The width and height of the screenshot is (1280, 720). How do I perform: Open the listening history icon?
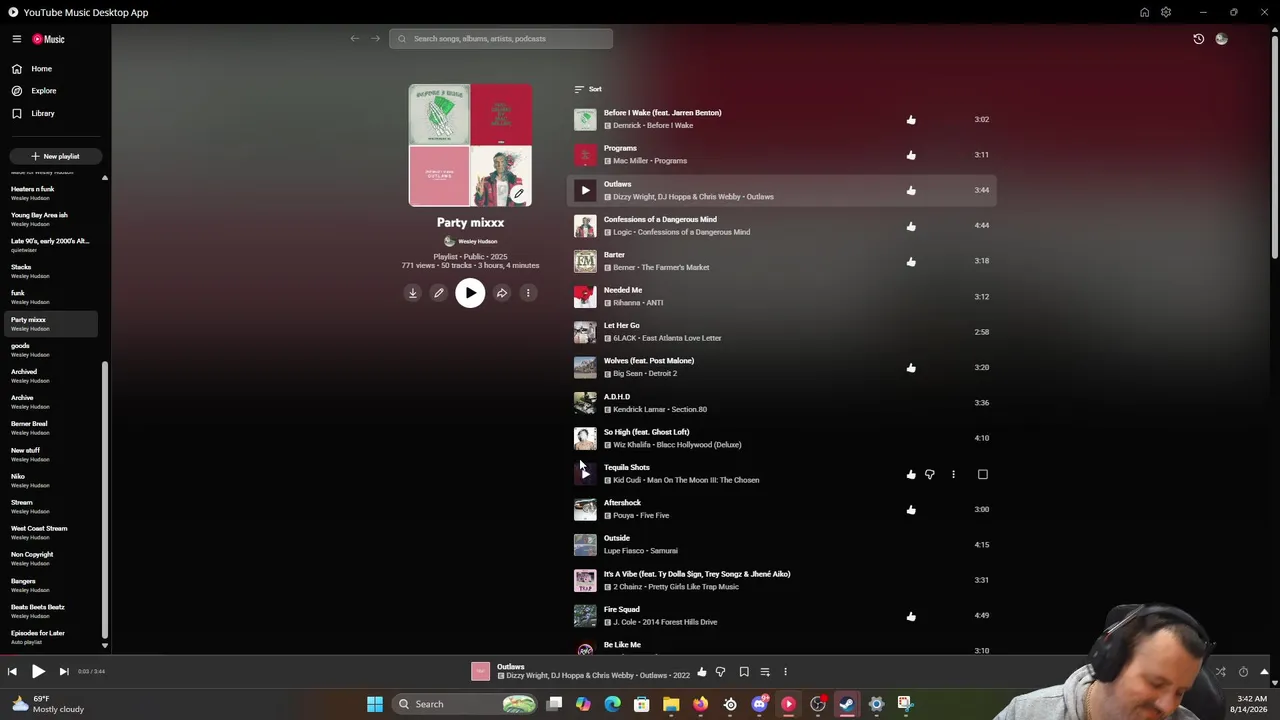(x=1199, y=39)
